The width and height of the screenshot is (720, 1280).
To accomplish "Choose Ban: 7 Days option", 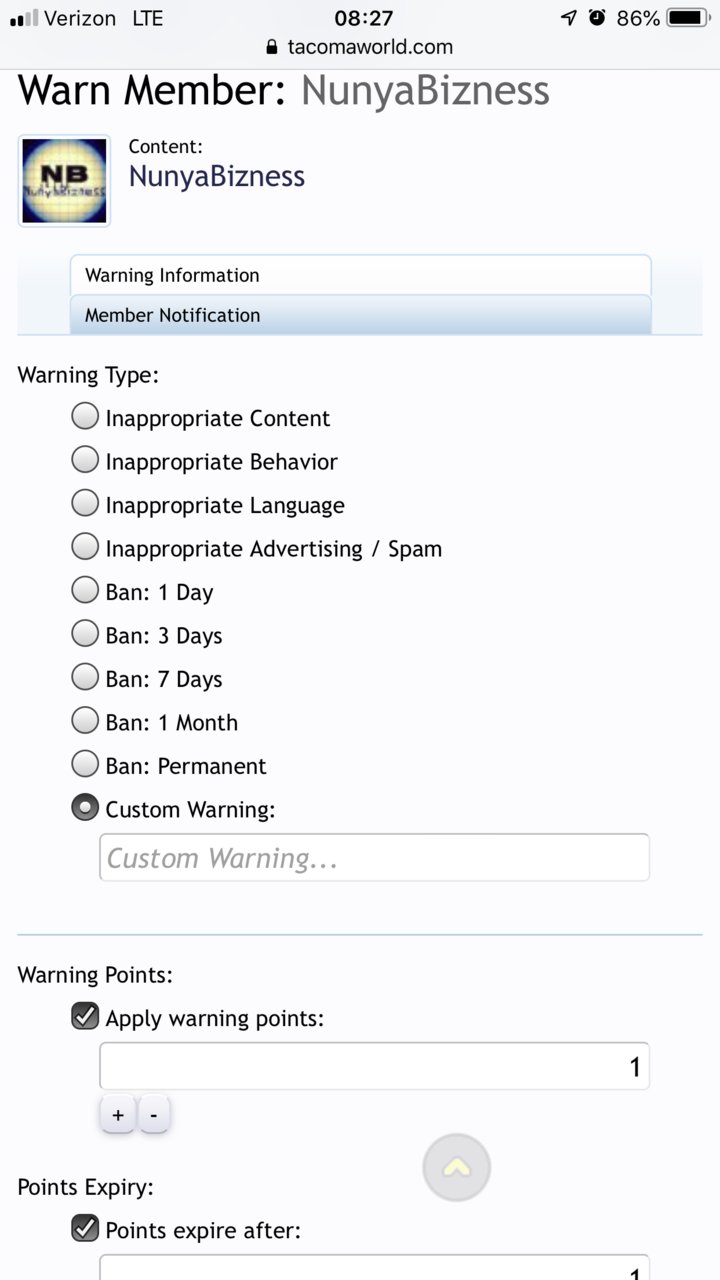I will click(x=85, y=677).
